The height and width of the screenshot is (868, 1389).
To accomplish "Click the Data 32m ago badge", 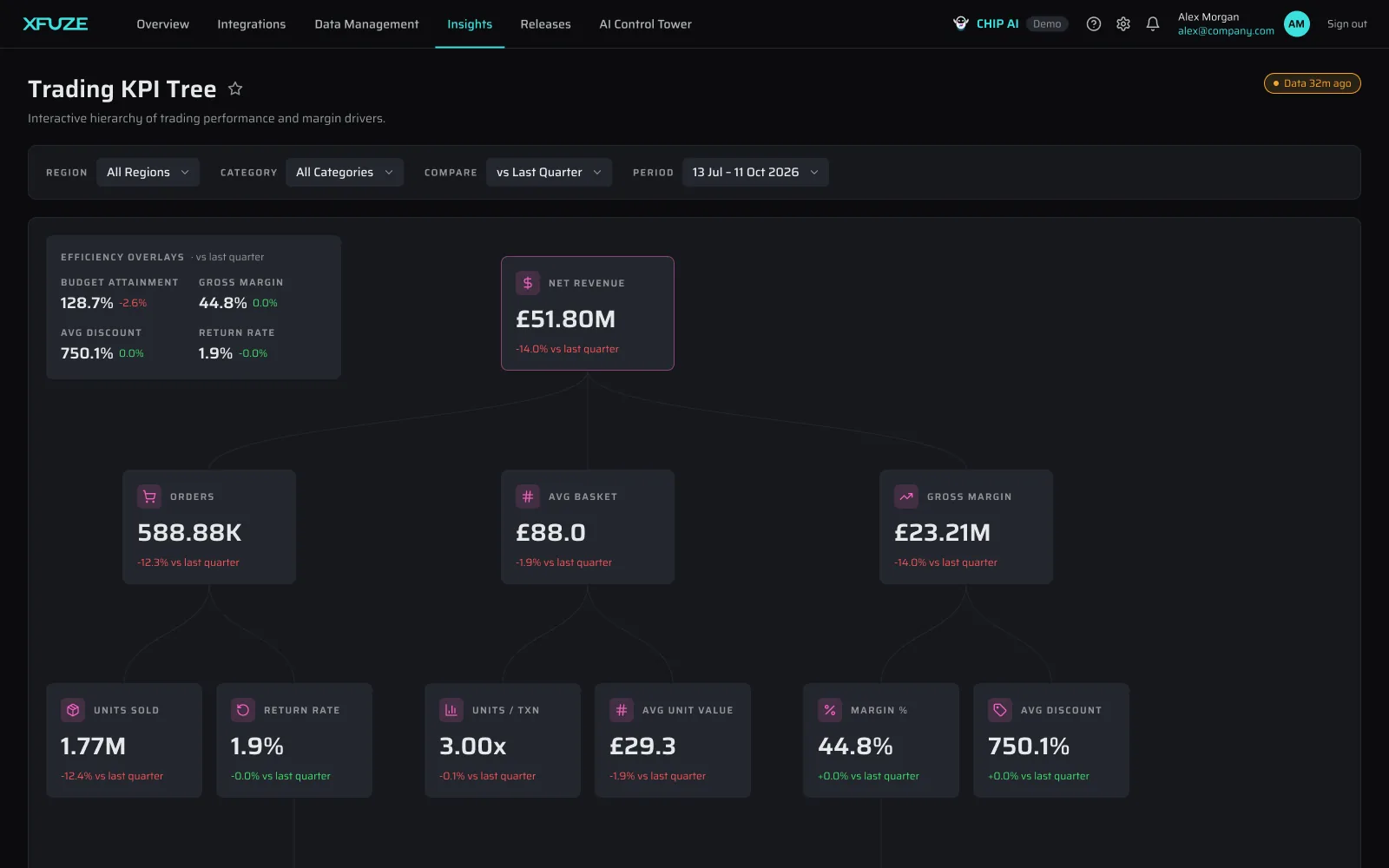I will point(1312,83).
